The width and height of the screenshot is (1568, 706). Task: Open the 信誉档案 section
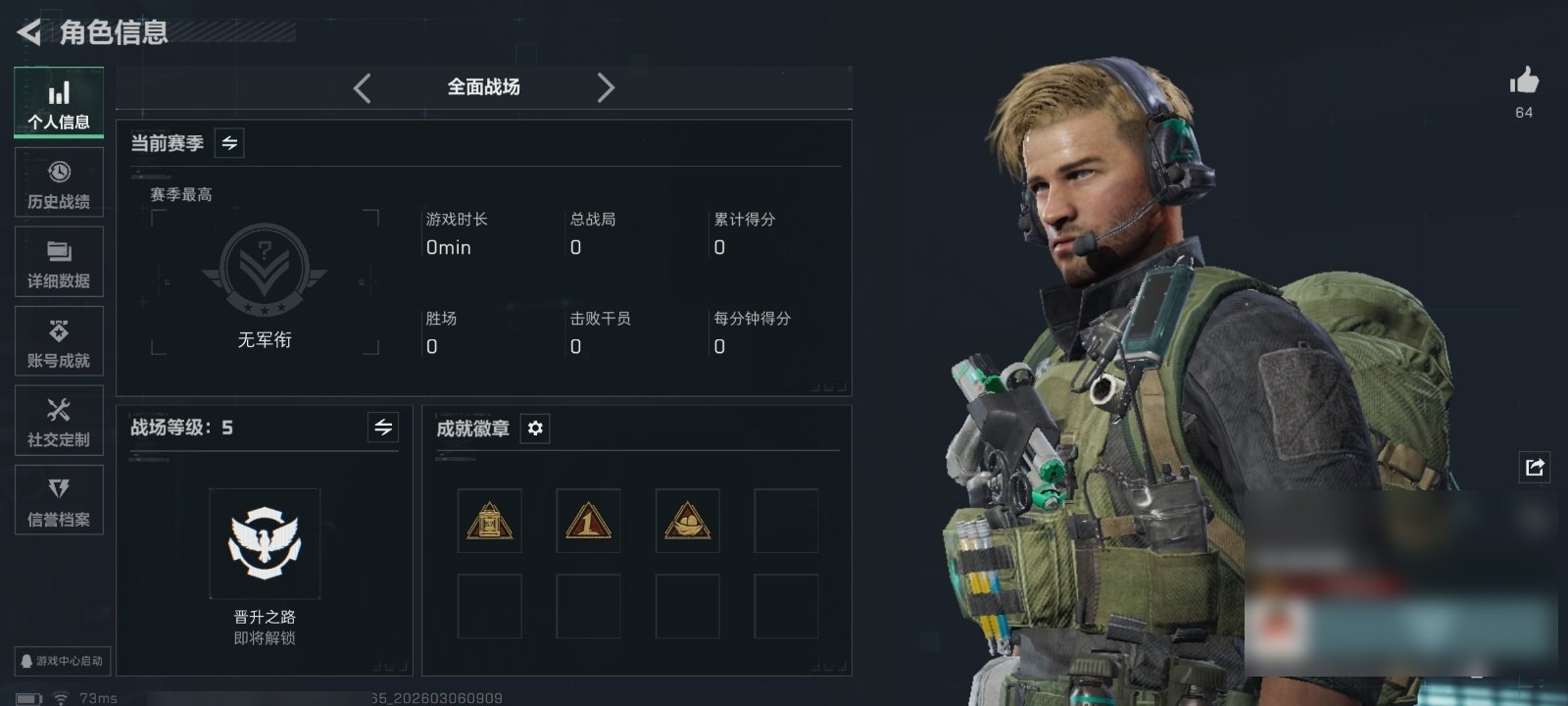point(59,500)
